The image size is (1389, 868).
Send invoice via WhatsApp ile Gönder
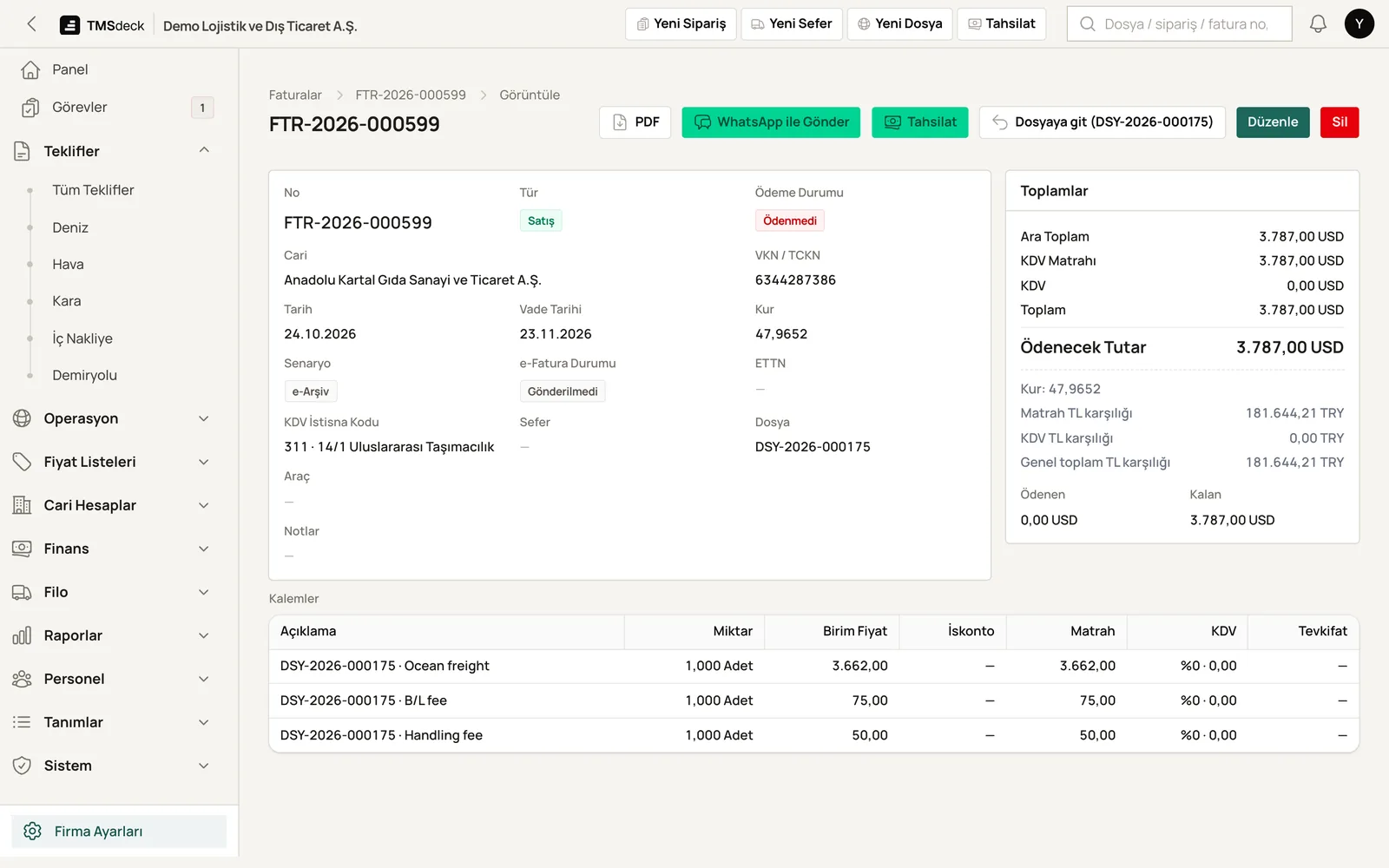(771, 122)
